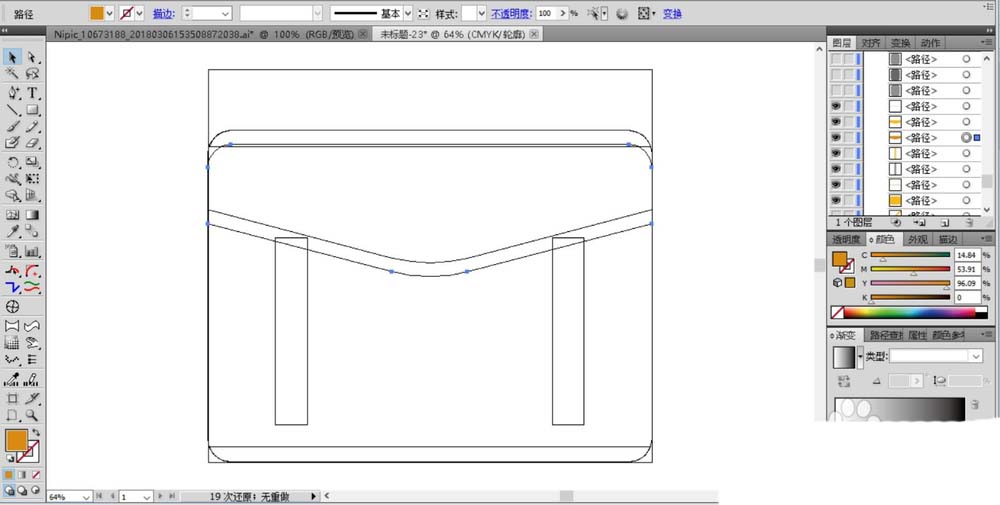Switch to 对齐 panel tab

pos(871,43)
